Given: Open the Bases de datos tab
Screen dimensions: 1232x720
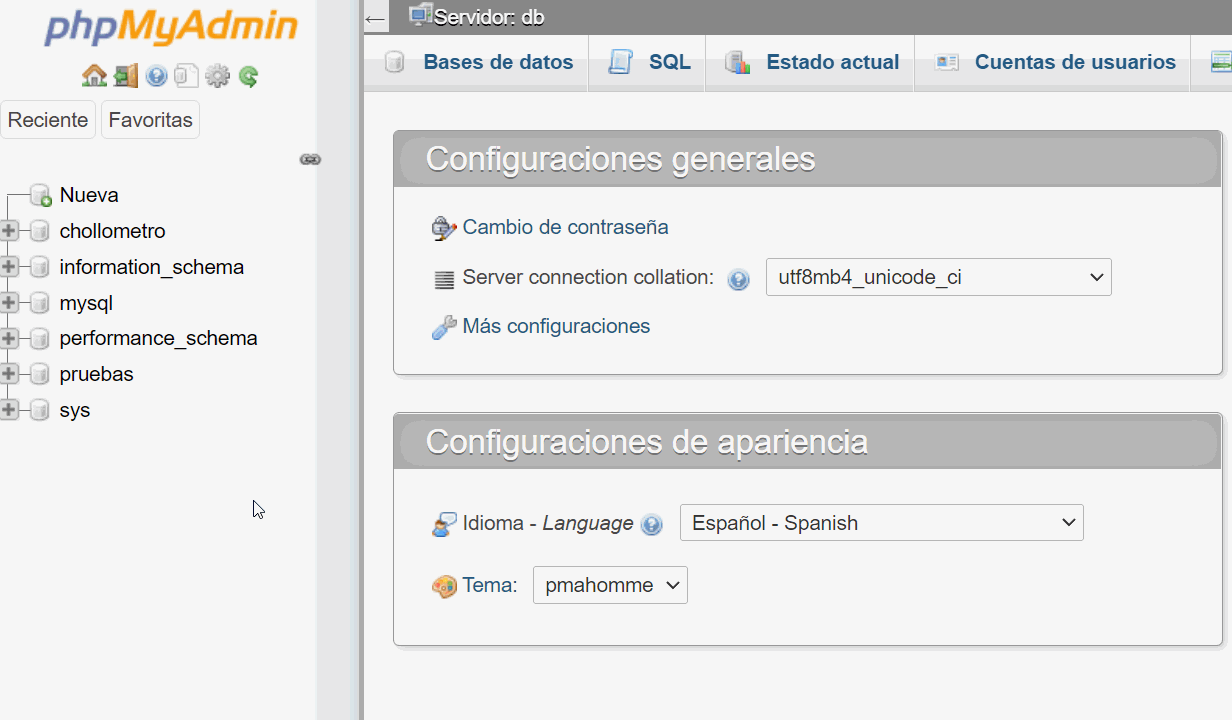Looking at the screenshot, I should (x=478, y=62).
